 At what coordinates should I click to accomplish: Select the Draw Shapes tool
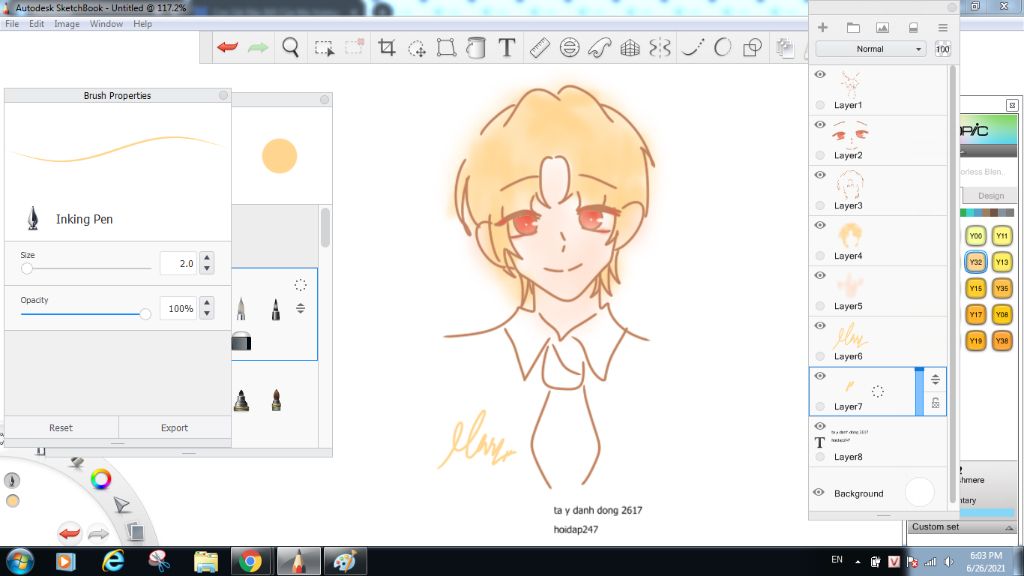pyautogui.click(x=752, y=48)
